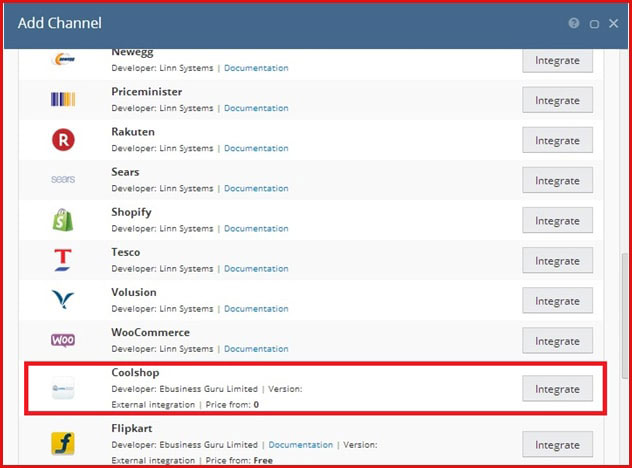
Task: Select the Flipkart channel name
Action: click(132, 428)
